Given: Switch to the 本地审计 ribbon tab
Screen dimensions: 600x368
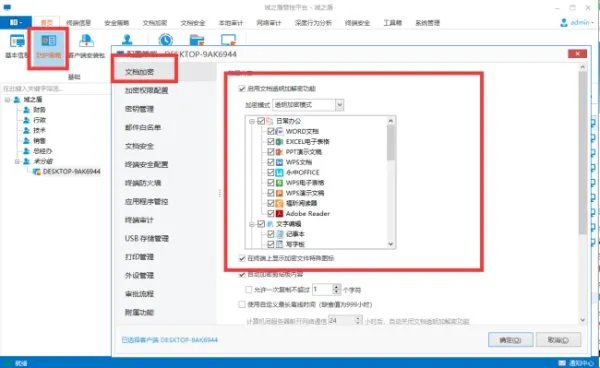Looking at the screenshot, I should click(231, 23).
